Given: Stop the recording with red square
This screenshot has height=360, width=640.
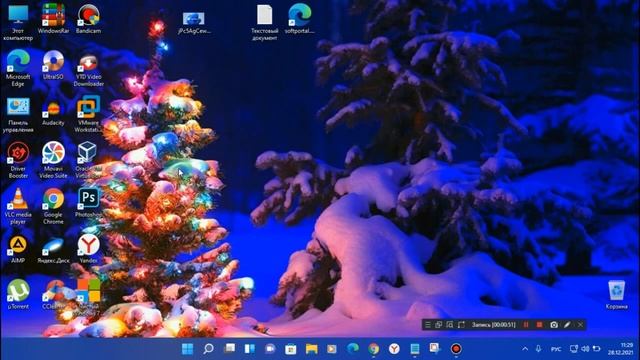Looking at the screenshot, I should tap(539, 325).
